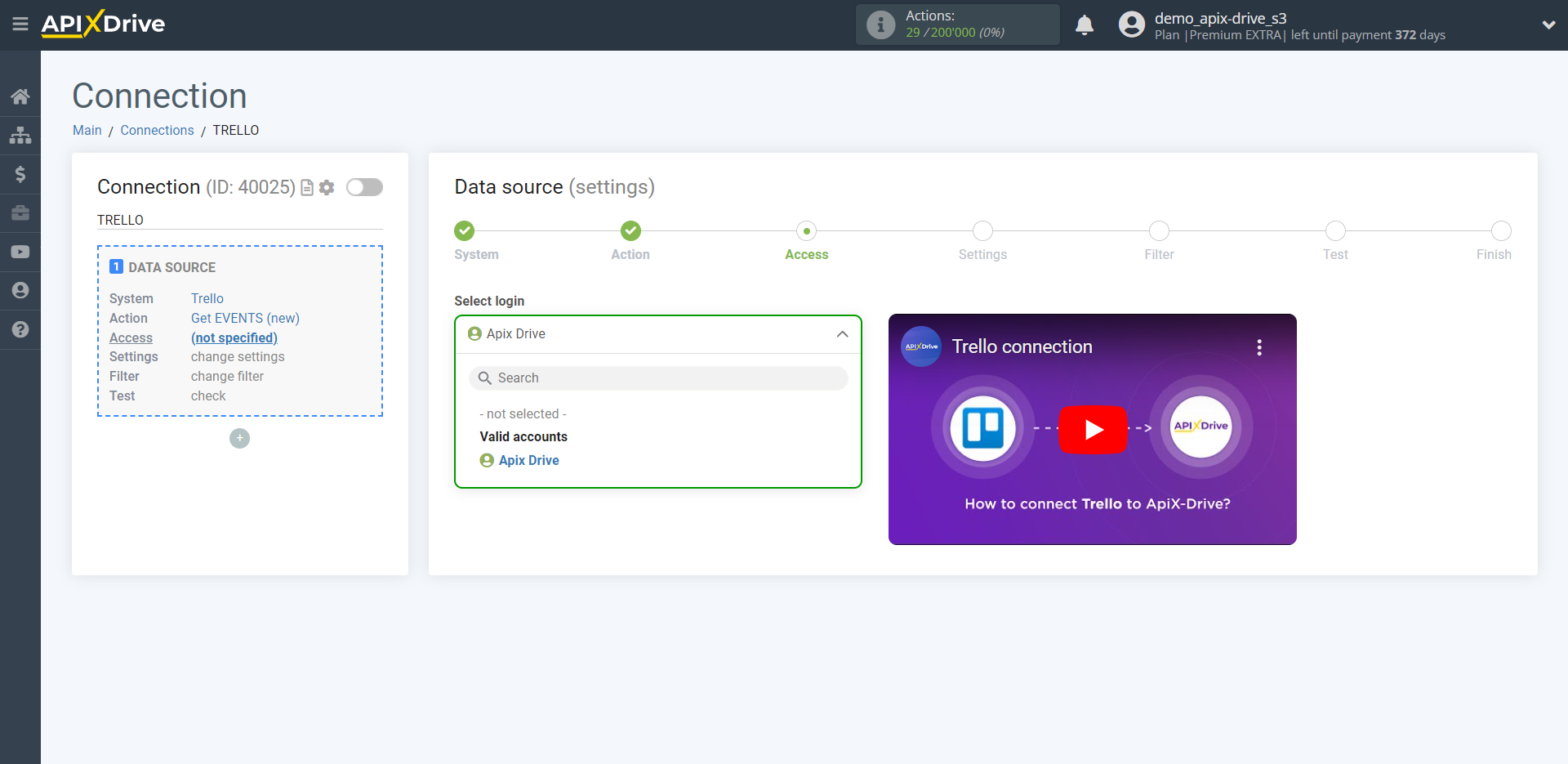Open the YouTube videos sidebar icon
The height and width of the screenshot is (764, 1568).
point(20,252)
